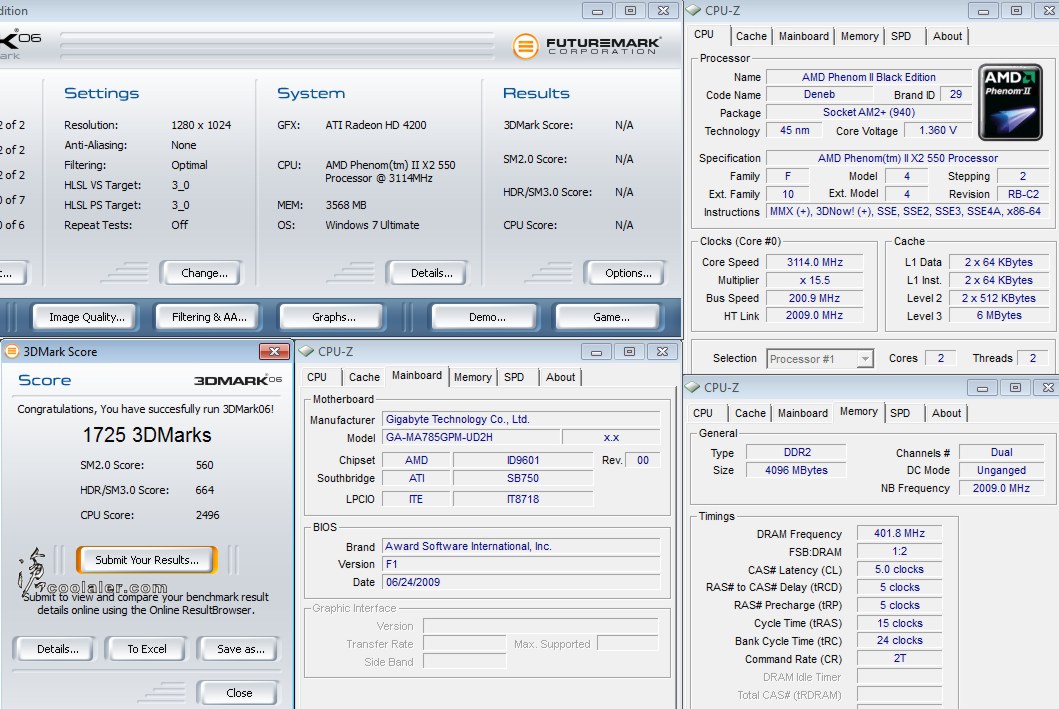
Task: Launch the Demo... button
Action: [487, 317]
